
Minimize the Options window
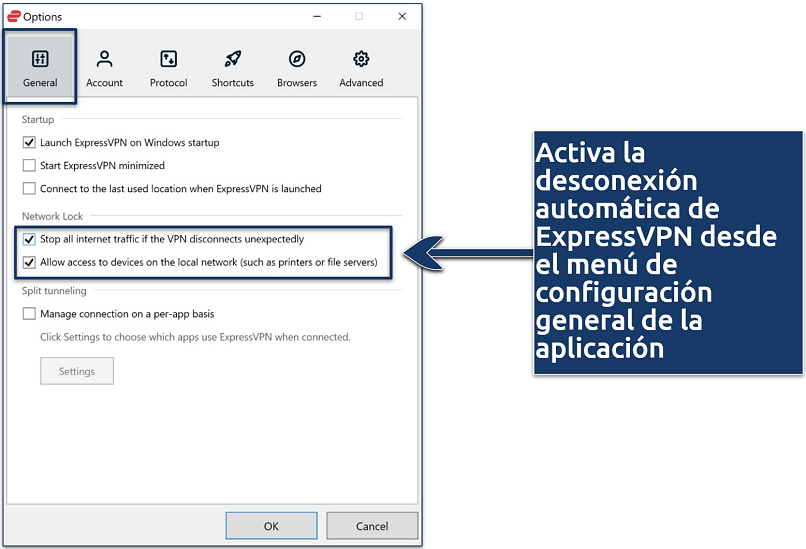click(317, 16)
